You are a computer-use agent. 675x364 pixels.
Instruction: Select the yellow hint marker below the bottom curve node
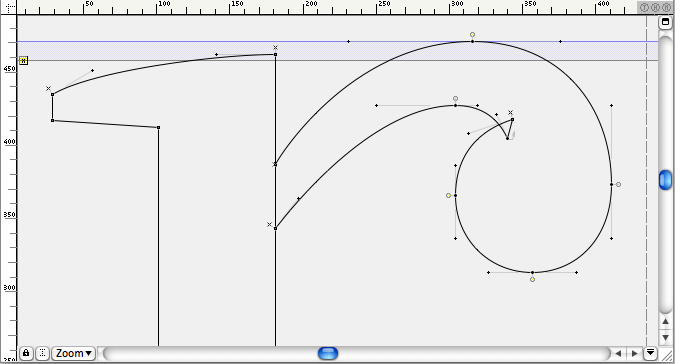533,280
